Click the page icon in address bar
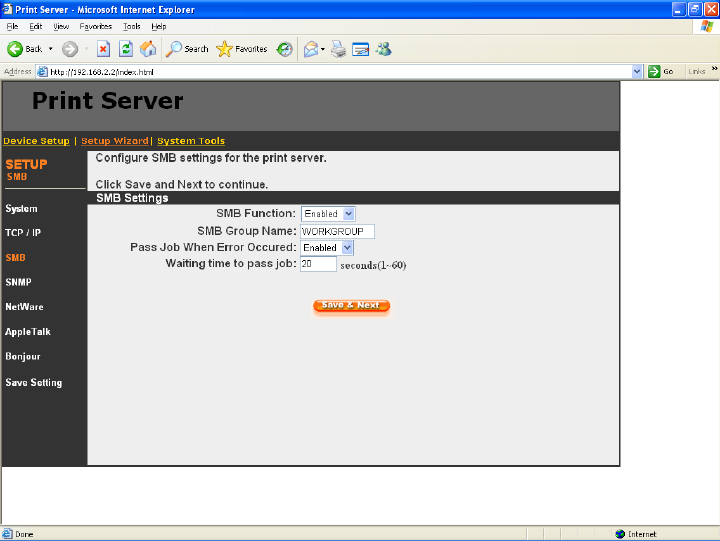Screen dimensions: 720x541 pos(42,72)
